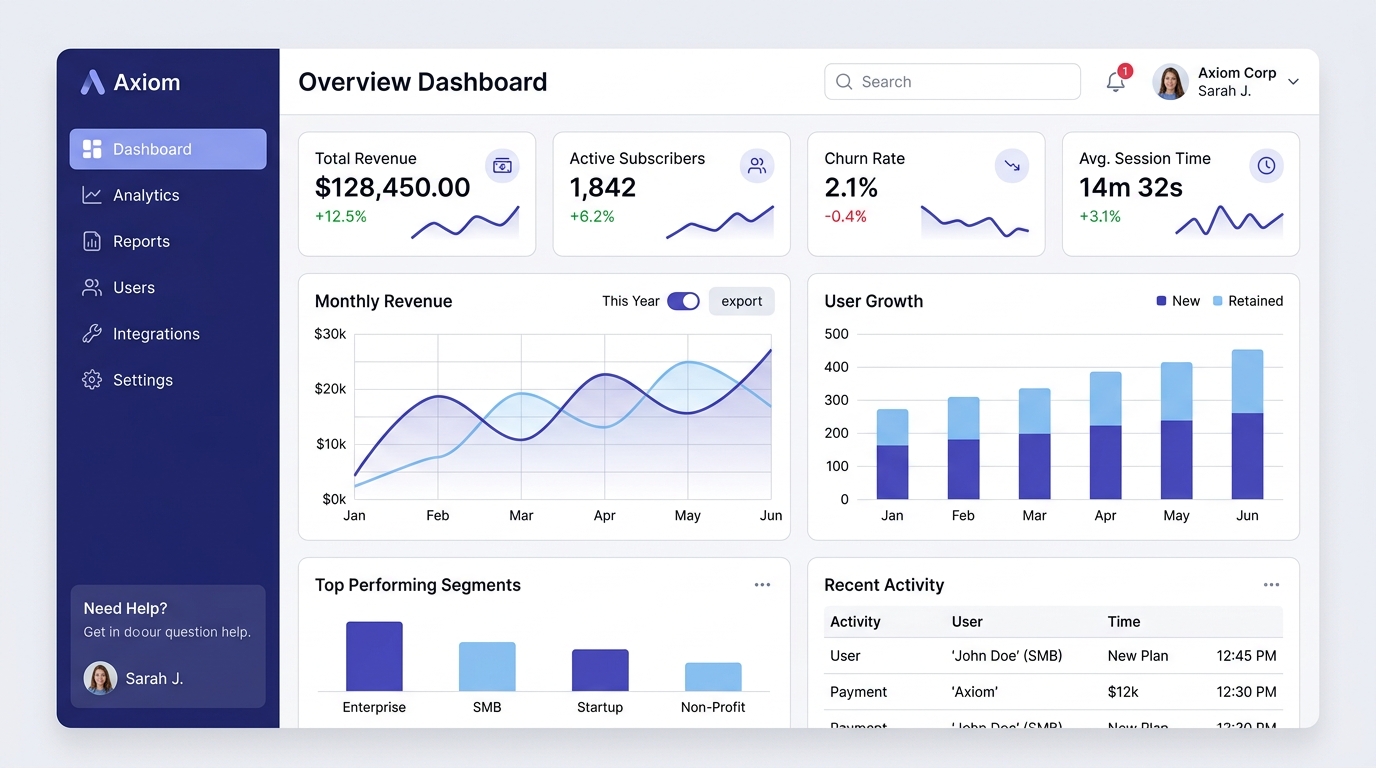Click the "User Growth" chart title
Screen dimensions: 1376x768
tap(873, 301)
